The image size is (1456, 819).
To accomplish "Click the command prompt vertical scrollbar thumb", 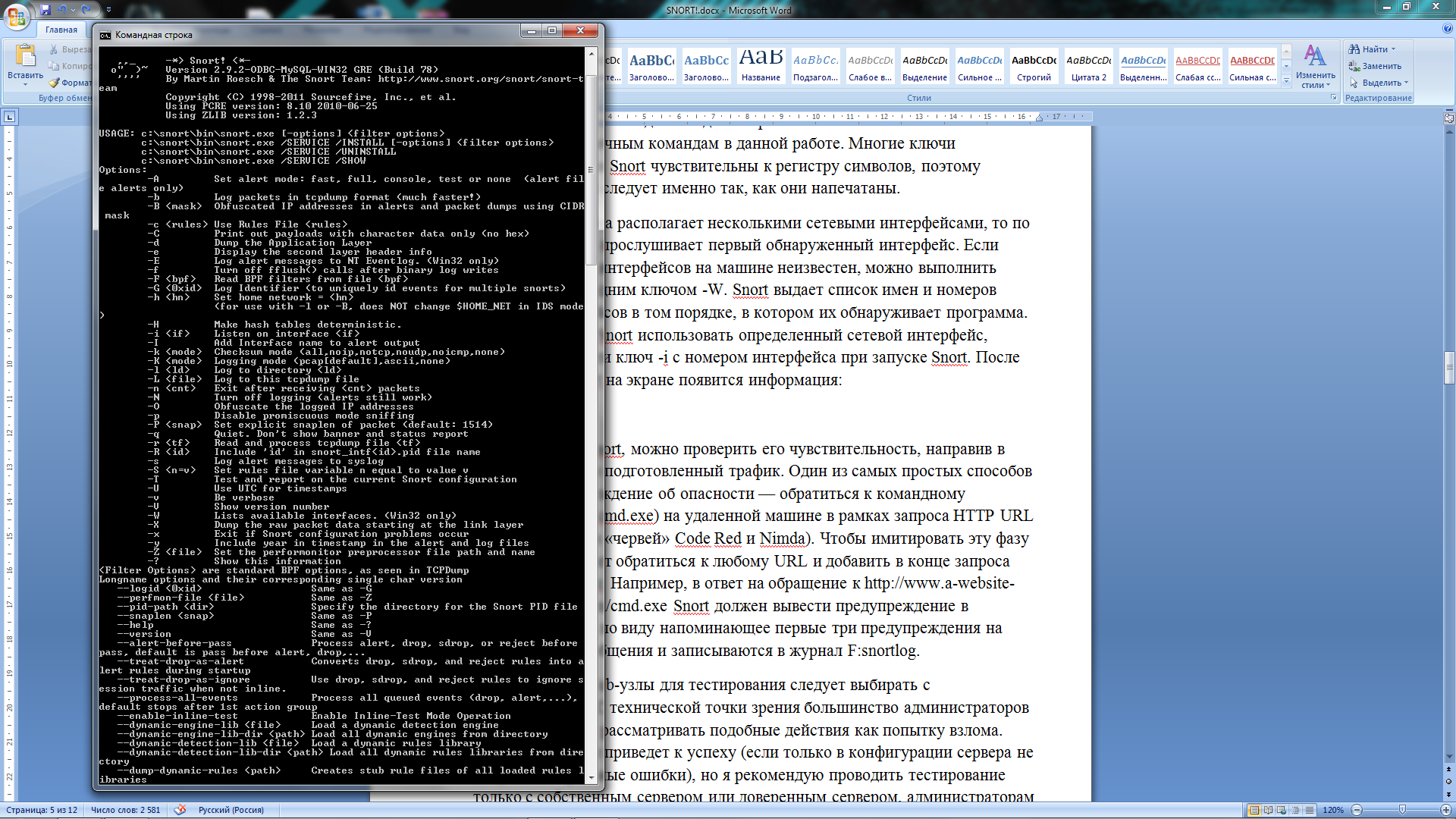I will coord(591,169).
